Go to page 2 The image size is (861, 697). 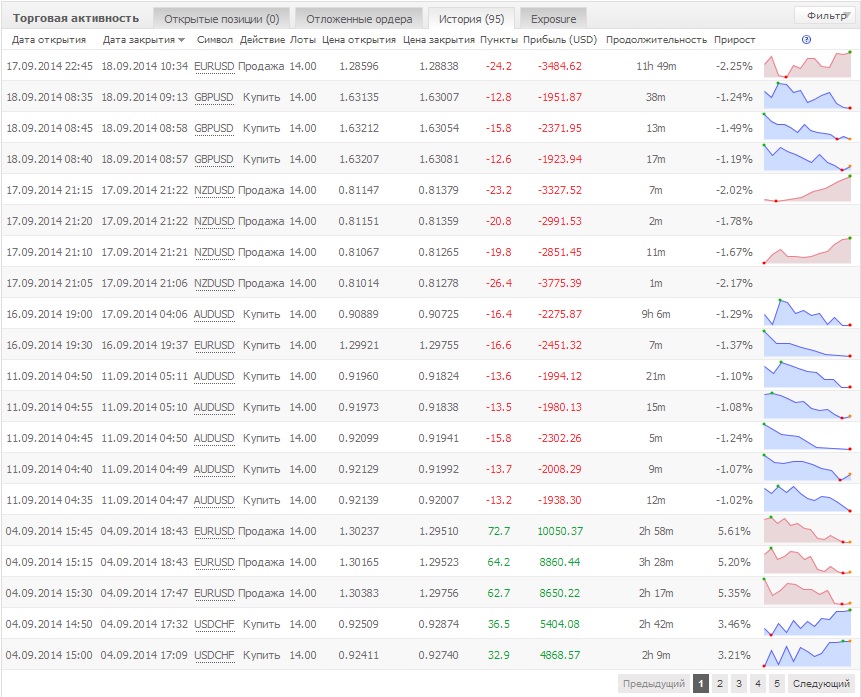720,684
